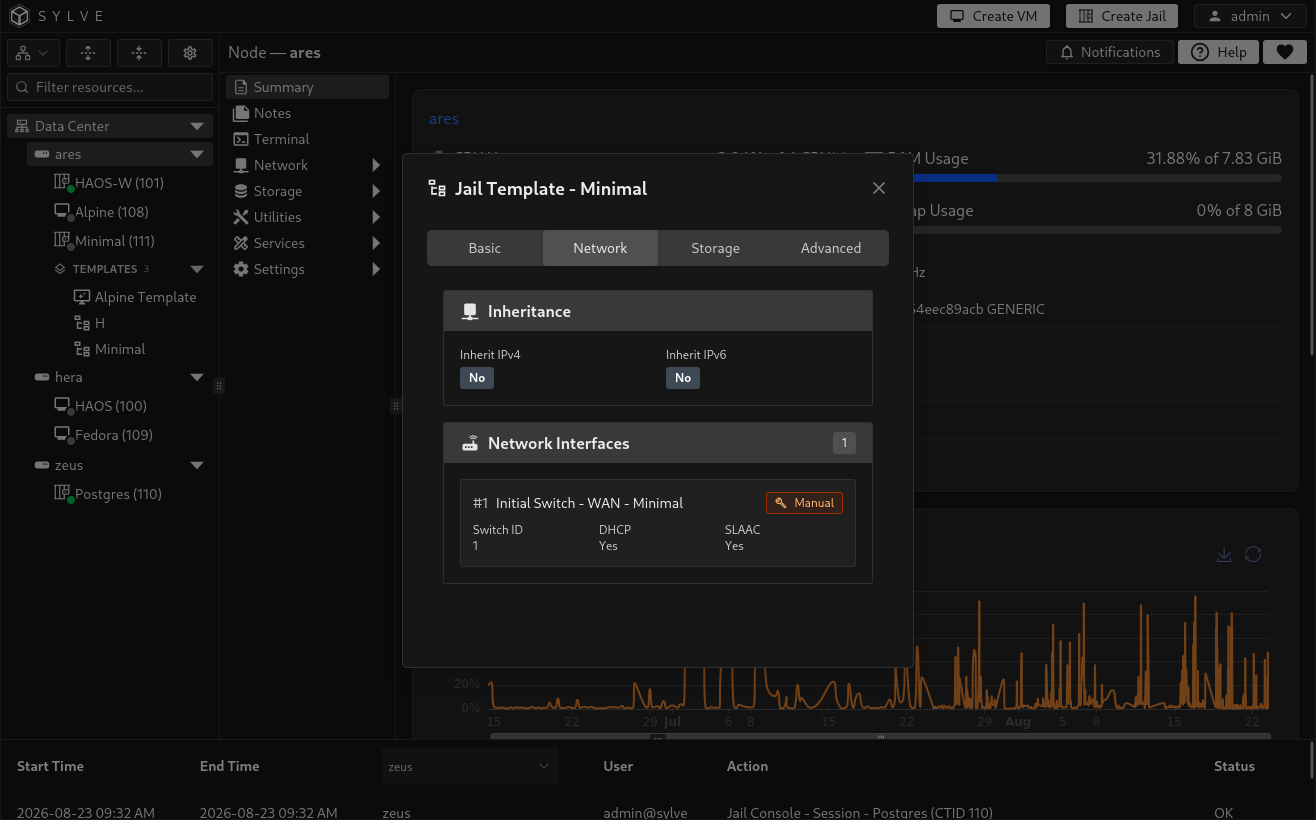This screenshot has width=1316, height=820.
Task: Click the Sylve logo cube icon
Action: [20, 16]
